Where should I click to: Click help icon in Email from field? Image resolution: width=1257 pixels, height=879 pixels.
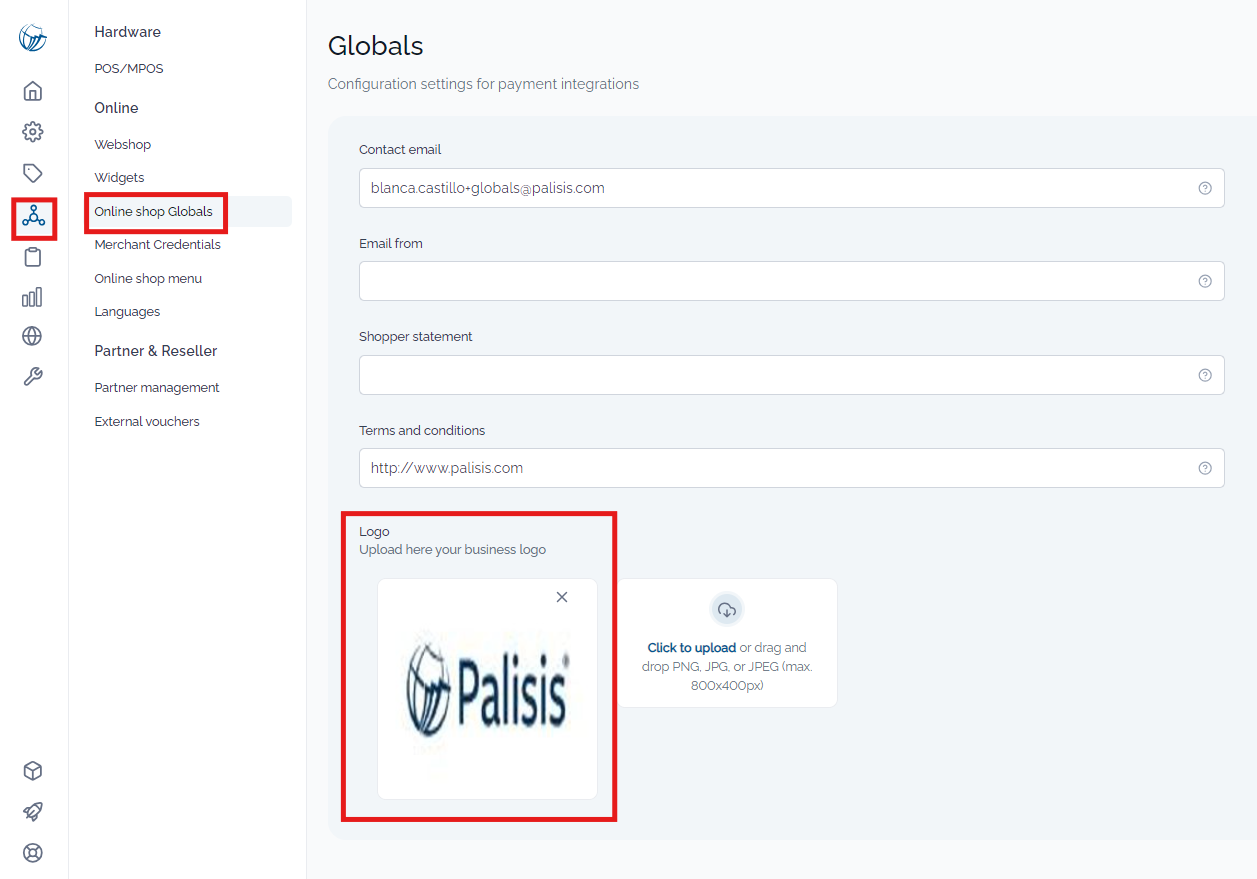1205,281
